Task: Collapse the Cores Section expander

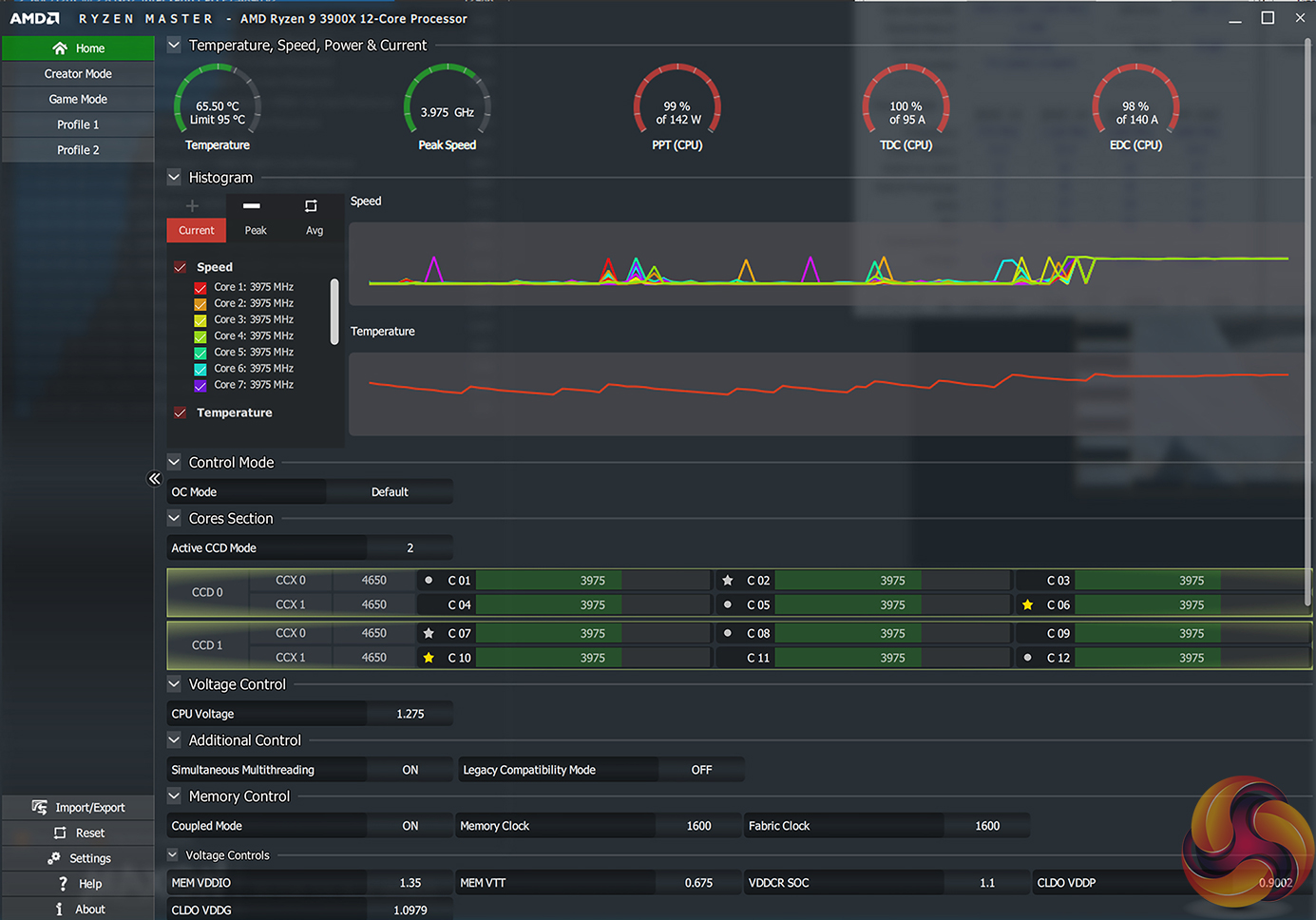Action: pos(174,519)
